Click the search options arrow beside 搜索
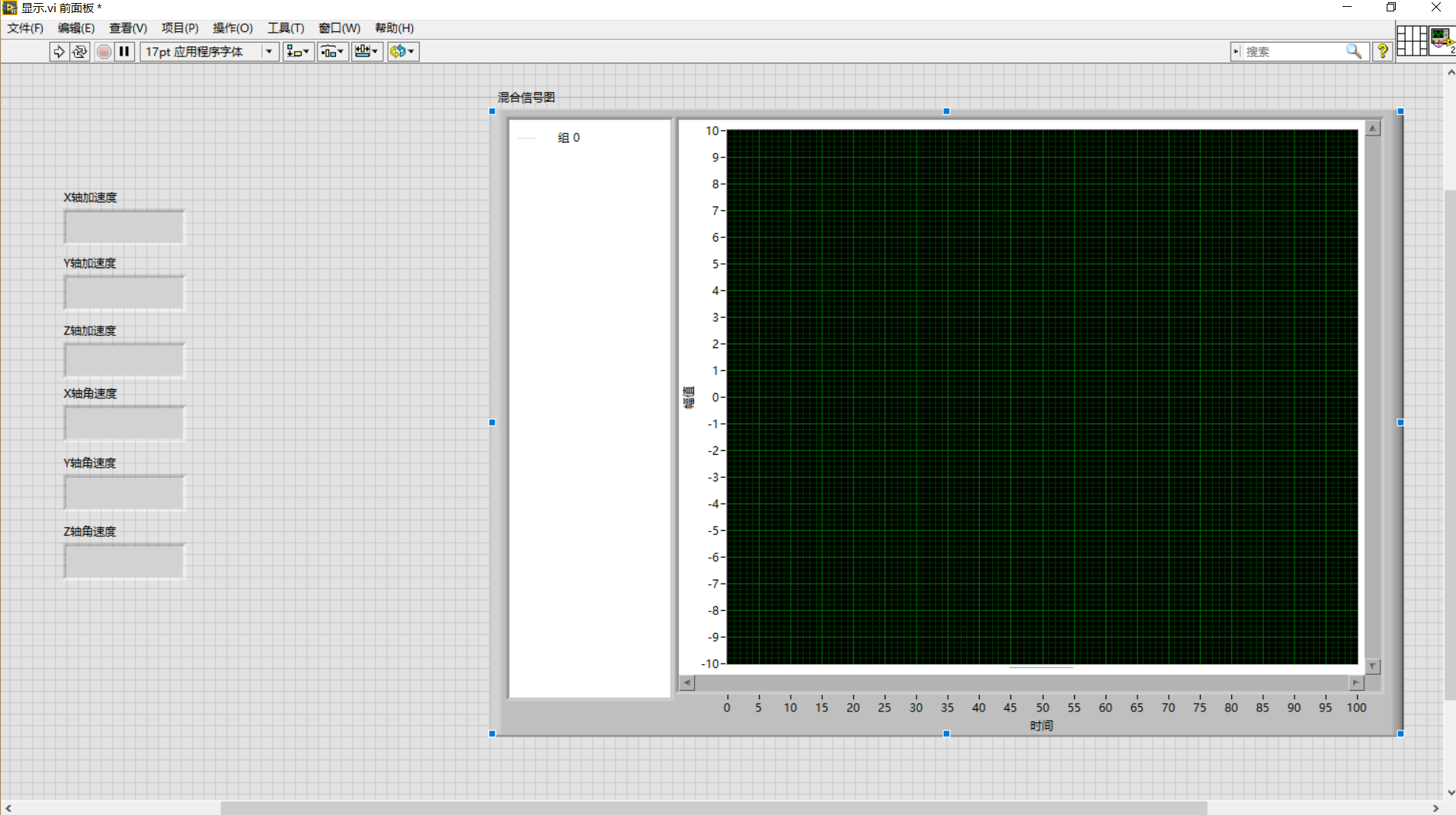The width and height of the screenshot is (1456, 815). point(1236,52)
